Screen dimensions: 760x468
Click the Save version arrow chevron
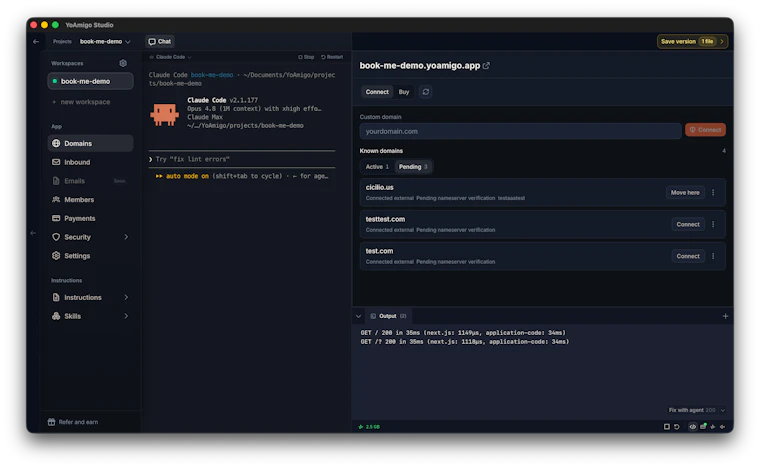tap(722, 42)
